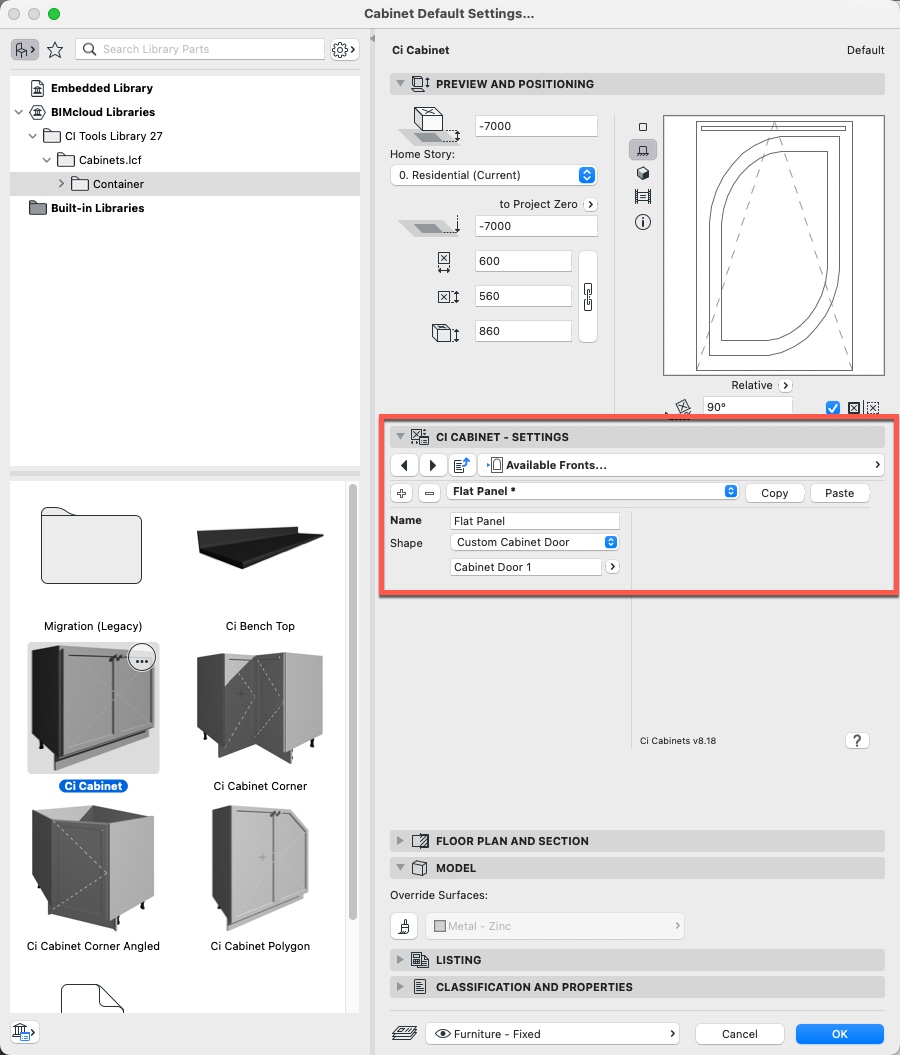Add a new front with plus button
The width and height of the screenshot is (900, 1055).
pyautogui.click(x=402, y=493)
